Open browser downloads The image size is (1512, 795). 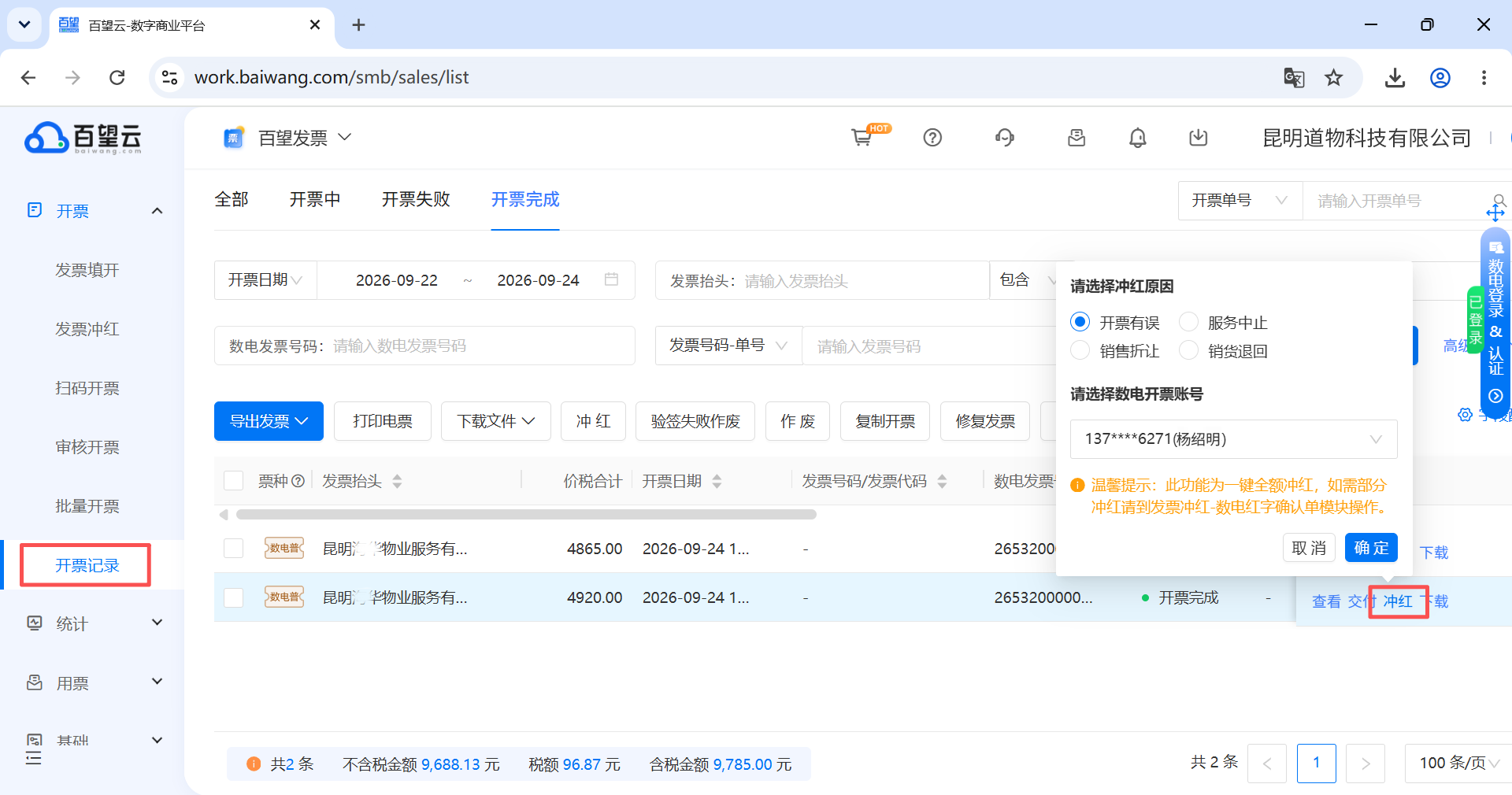point(1395,77)
